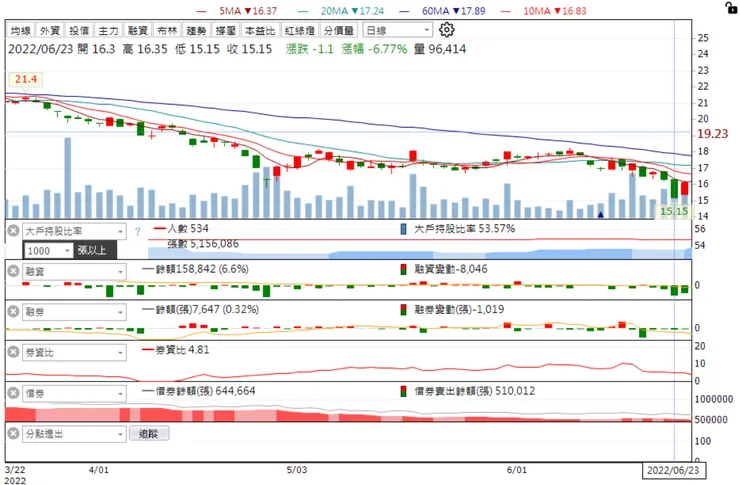The width and height of the screenshot is (740, 485).
Task: Click the 20MA legend entry
Action: click(x=341, y=10)
